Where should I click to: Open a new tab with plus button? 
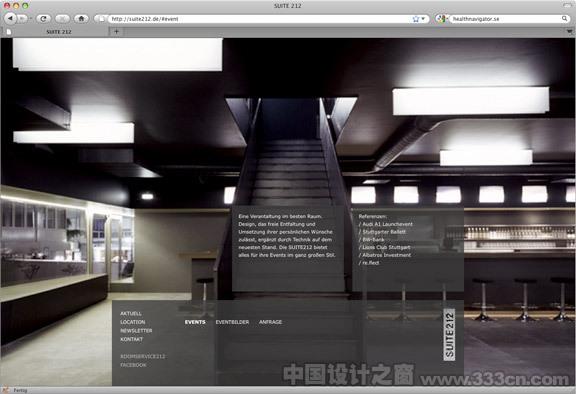(x=116, y=32)
